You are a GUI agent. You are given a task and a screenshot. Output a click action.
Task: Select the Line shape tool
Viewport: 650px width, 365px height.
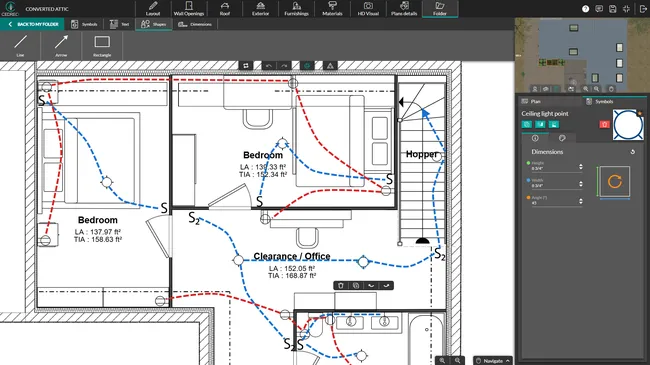pyautogui.click(x=20, y=45)
